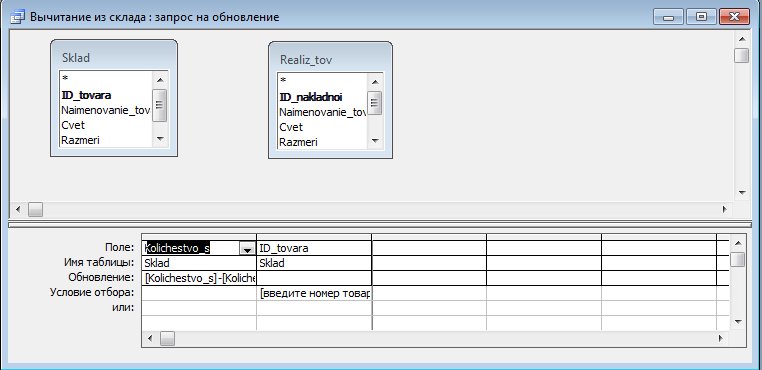
Task: Click the Sklad table name cell, first column
Action: 199,264
